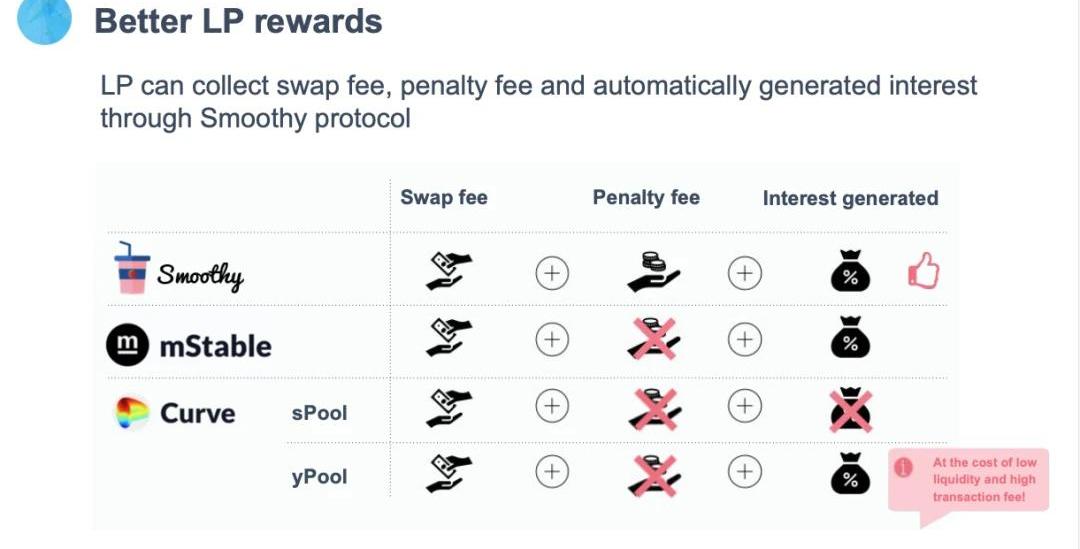The image size is (1080, 549).
Task: Click the info icon in pink callout
Action: point(904,467)
